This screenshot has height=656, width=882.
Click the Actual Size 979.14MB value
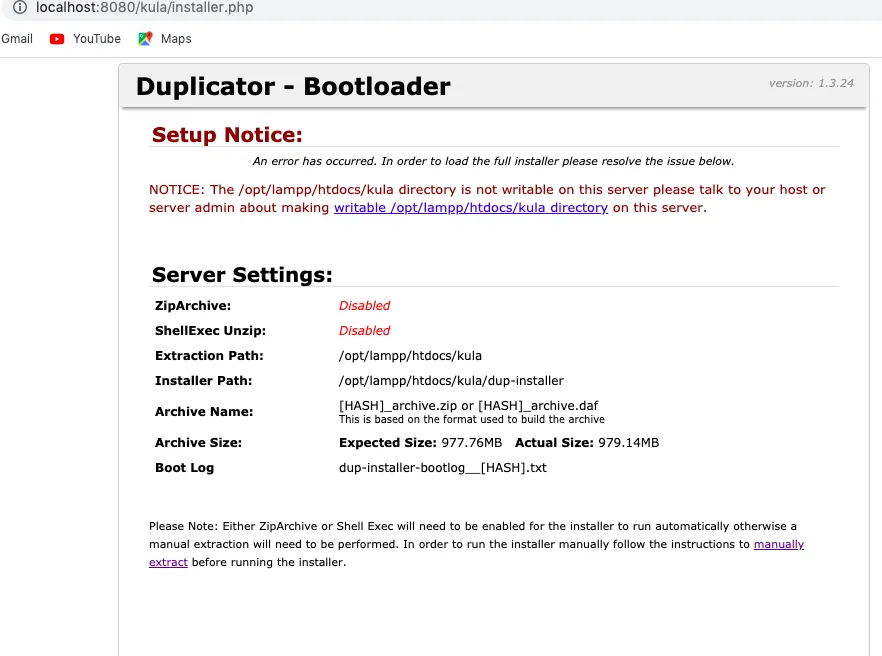tap(587, 443)
